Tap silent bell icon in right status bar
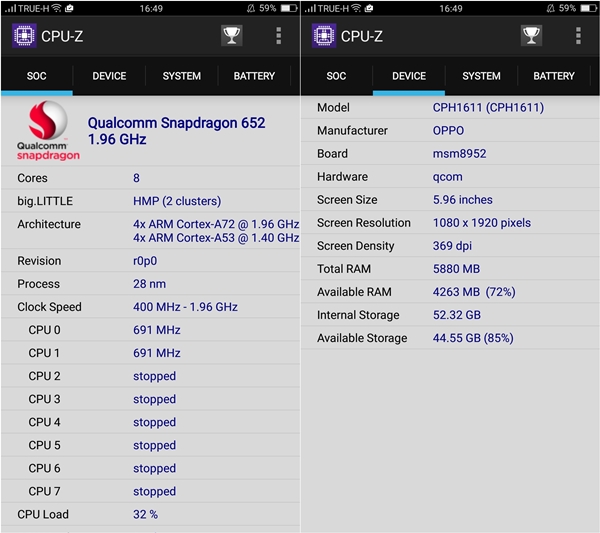This screenshot has width=600, height=533. point(550,8)
